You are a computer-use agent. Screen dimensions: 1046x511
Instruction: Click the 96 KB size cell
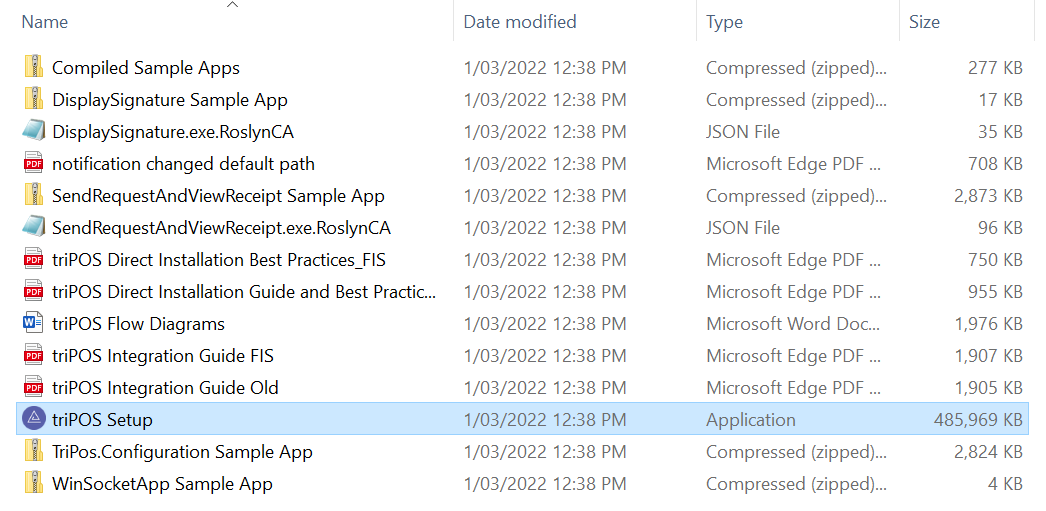[x=1000, y=228]
